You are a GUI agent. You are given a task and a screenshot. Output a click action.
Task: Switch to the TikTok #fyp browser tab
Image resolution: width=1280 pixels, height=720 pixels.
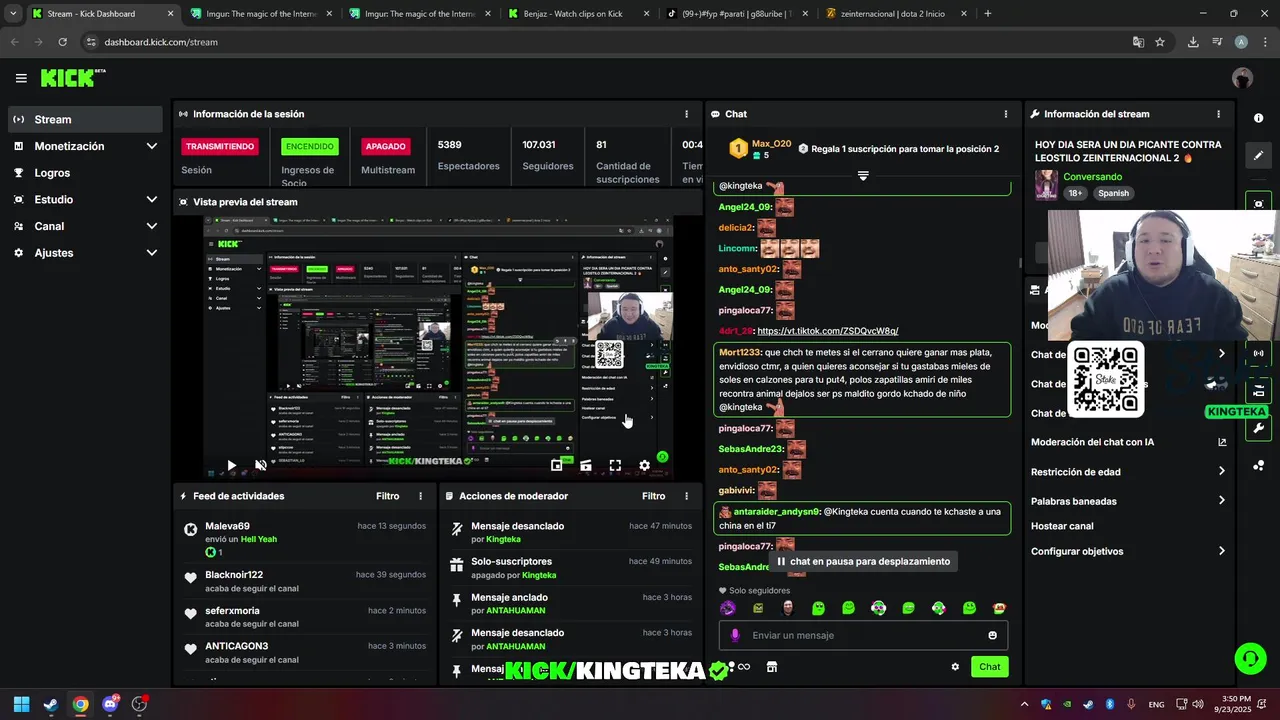pos(737,14)
